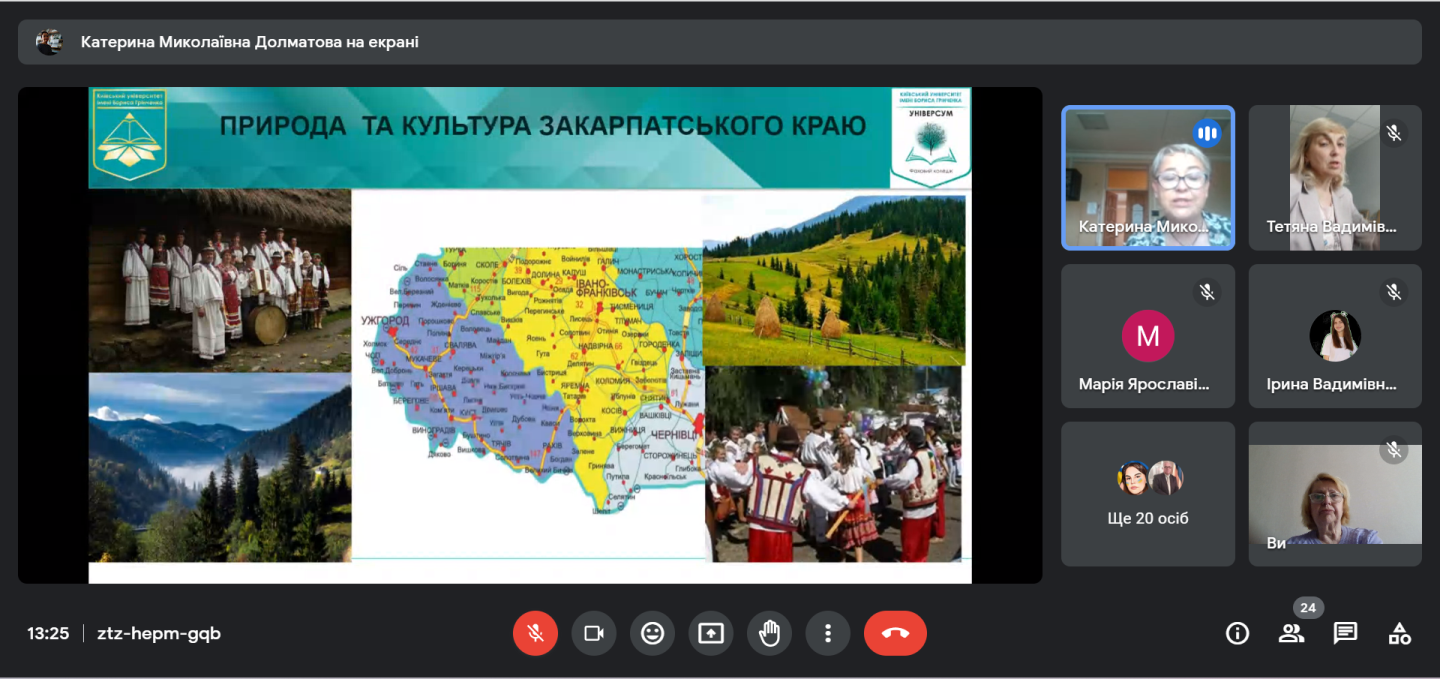This screenshot has width=1440, height=679.
Task: Select Ірина Вадимівн... participant tile
Action: point(1335,336)
